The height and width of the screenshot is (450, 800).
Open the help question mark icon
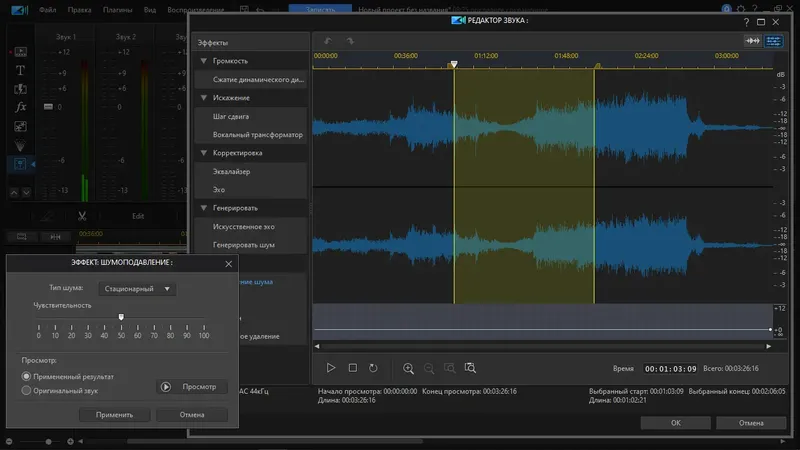746,20
